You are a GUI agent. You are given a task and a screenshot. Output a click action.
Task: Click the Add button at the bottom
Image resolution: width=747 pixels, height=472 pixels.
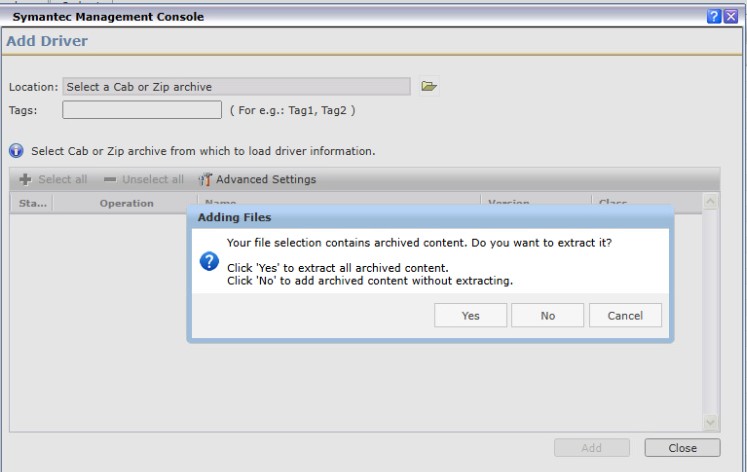click(592, 448)
